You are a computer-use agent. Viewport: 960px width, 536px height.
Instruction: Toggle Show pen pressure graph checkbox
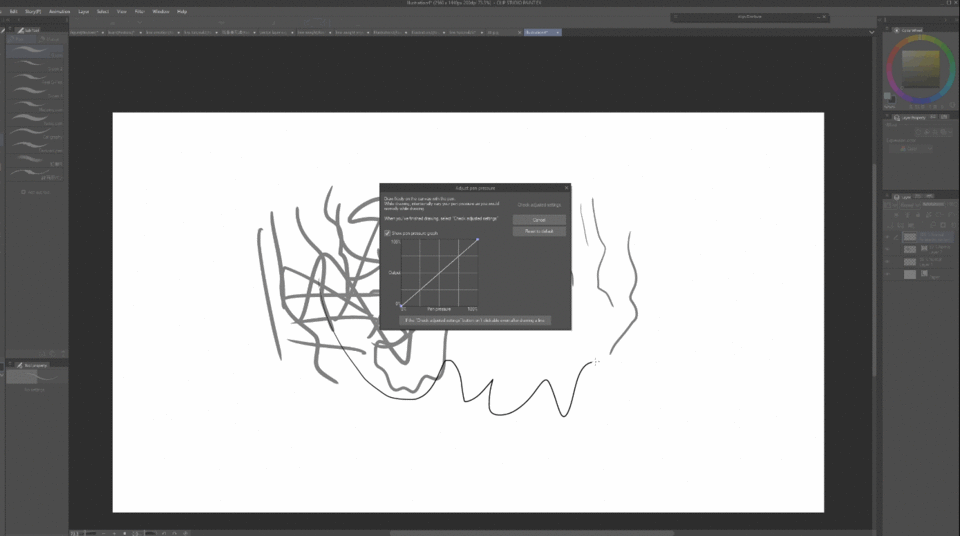click(388, 233)
